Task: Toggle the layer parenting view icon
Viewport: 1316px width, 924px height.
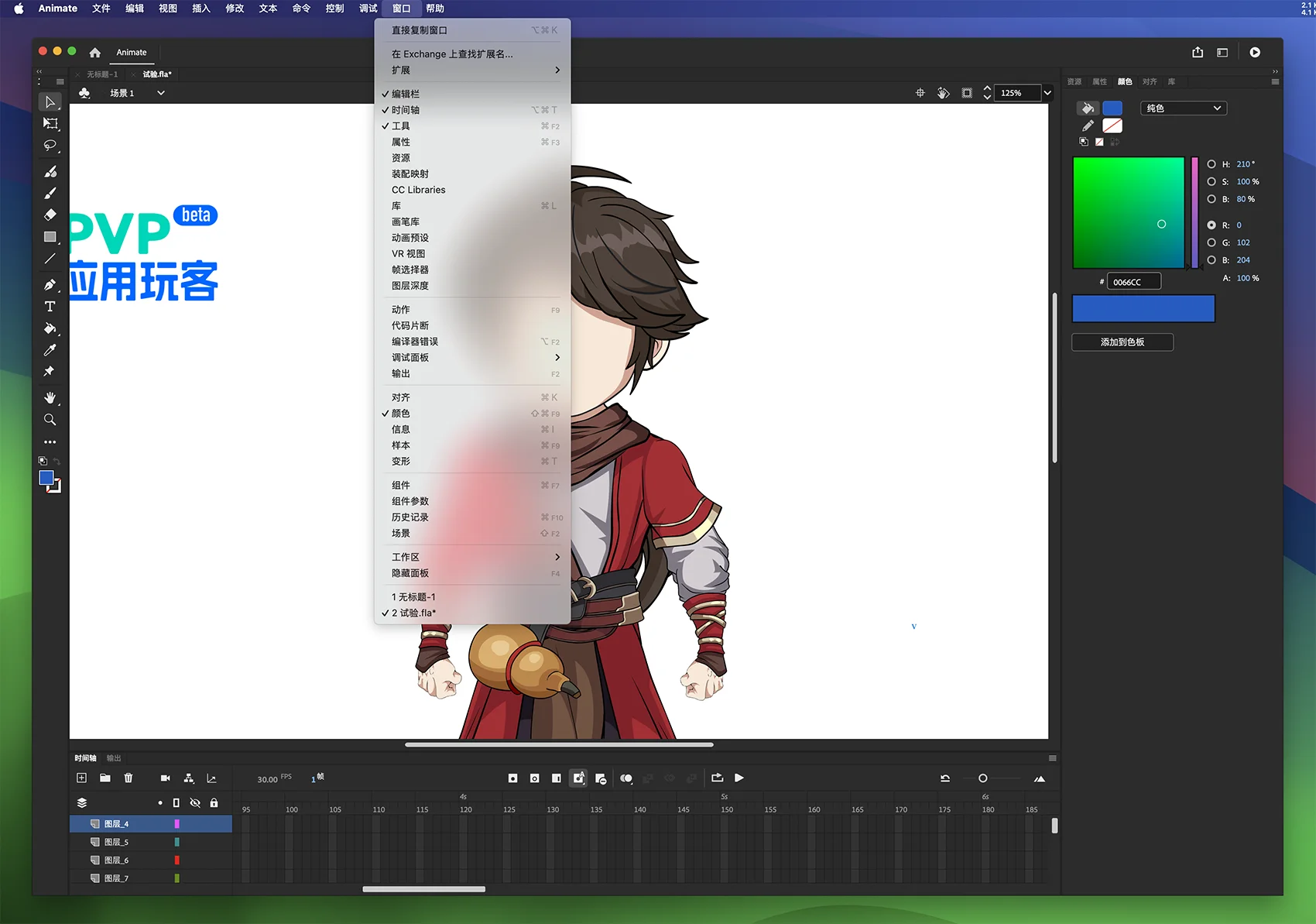Action: coord(188,778)
